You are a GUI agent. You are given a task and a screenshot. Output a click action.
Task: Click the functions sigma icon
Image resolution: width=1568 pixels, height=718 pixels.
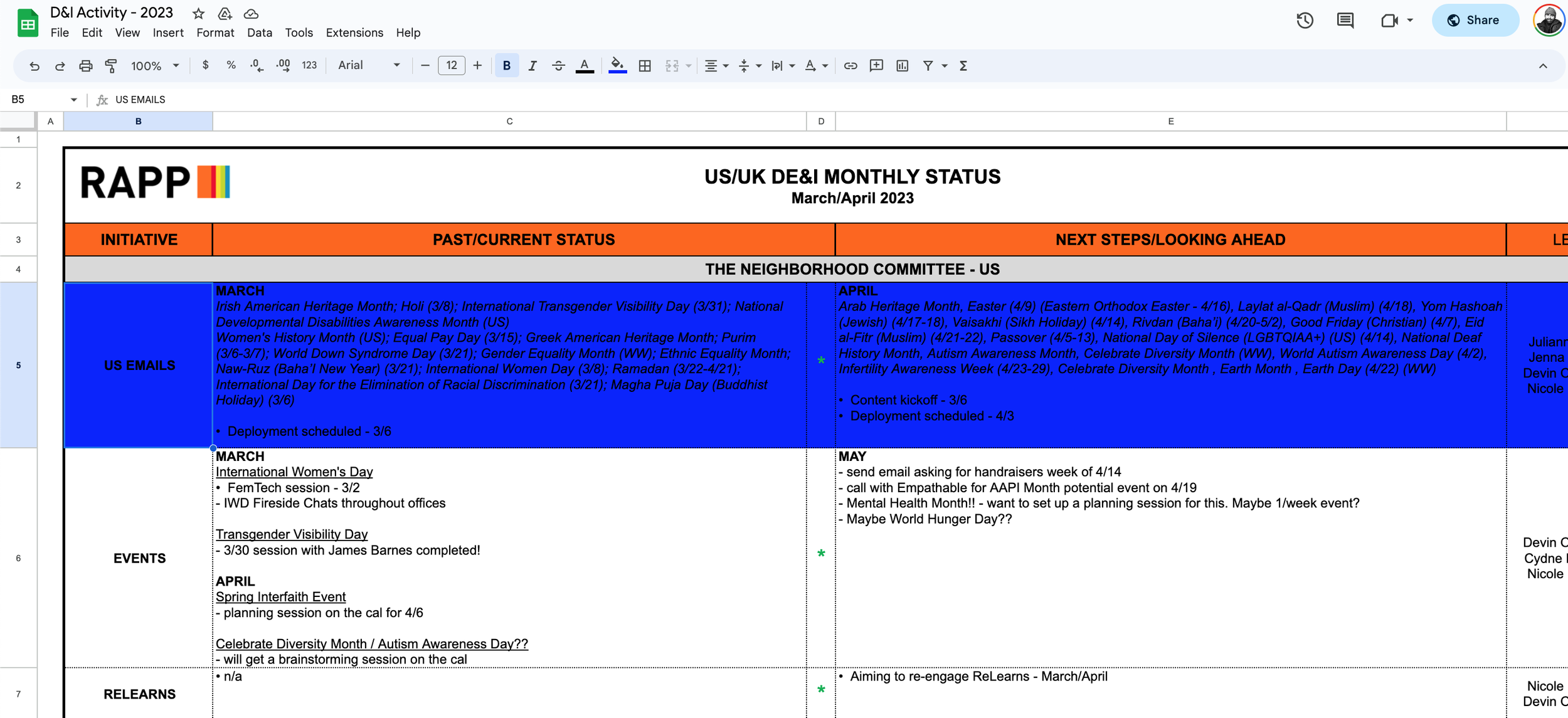click(963, 66)
